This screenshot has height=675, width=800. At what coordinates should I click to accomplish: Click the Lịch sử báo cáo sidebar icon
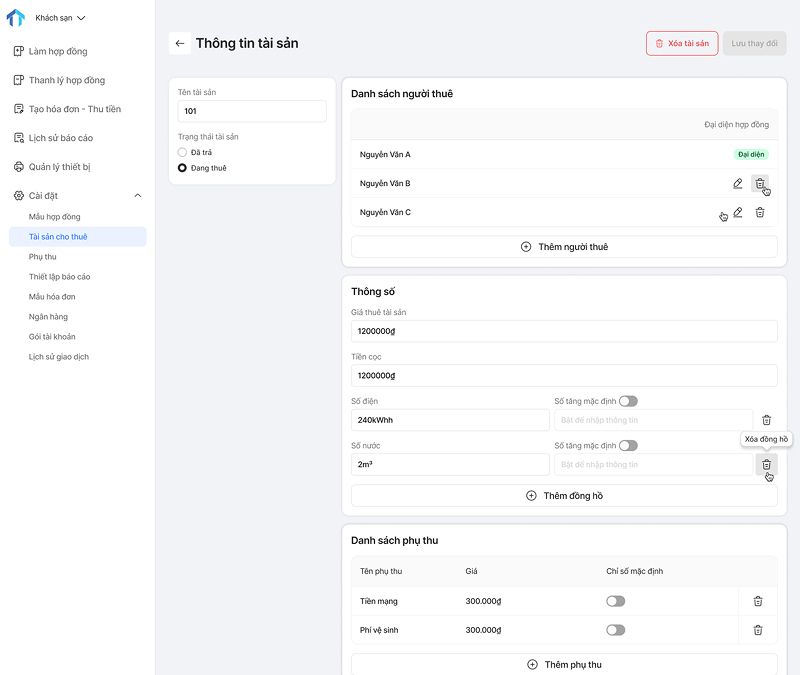(x=19, y=138)
